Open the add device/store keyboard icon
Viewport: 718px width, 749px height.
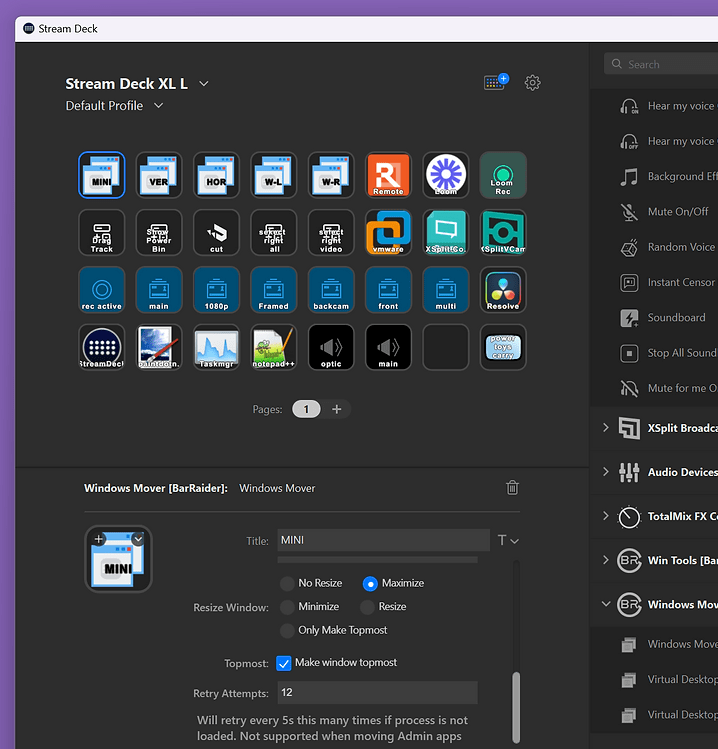496,82
